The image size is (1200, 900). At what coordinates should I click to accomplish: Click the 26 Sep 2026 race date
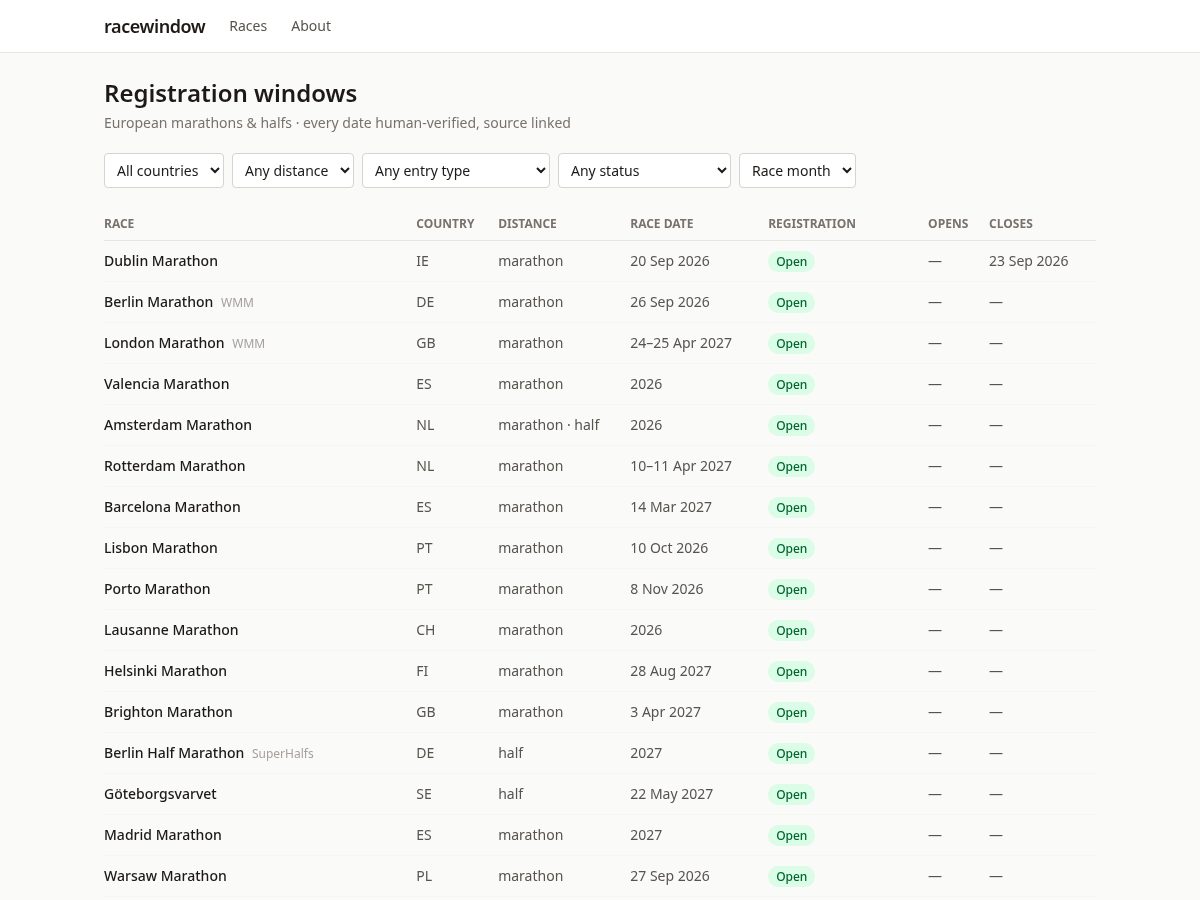pyautogui.click(x=670, y=302)
